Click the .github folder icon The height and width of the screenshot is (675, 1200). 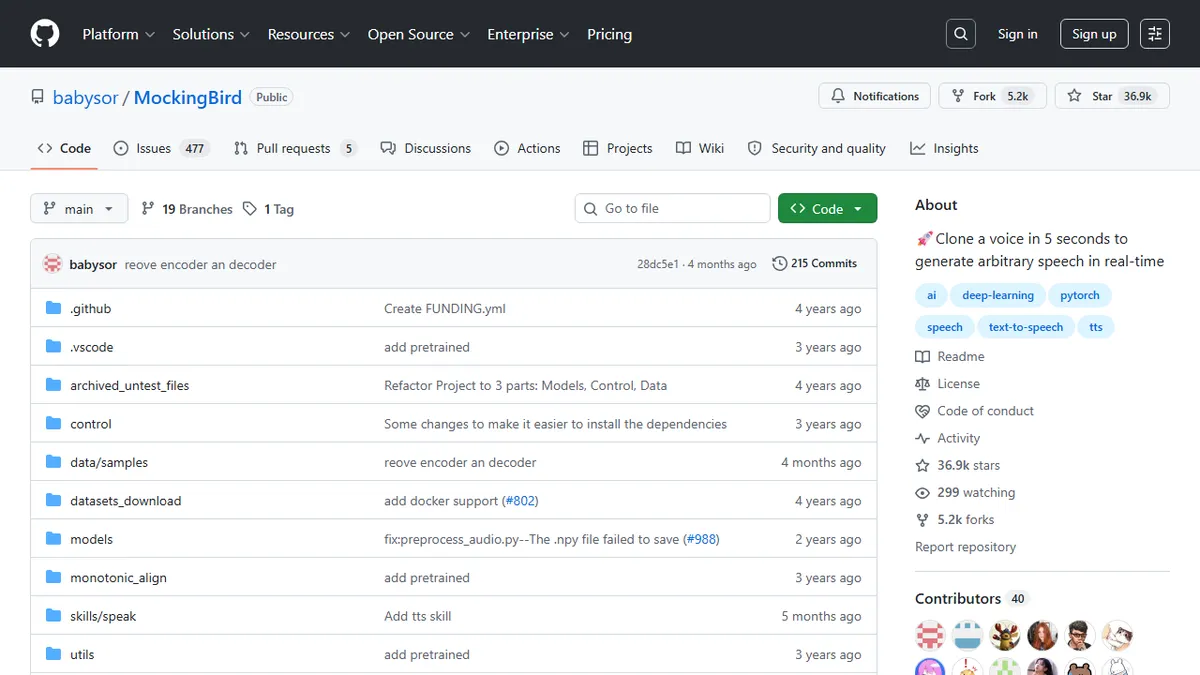pos(54,308)
